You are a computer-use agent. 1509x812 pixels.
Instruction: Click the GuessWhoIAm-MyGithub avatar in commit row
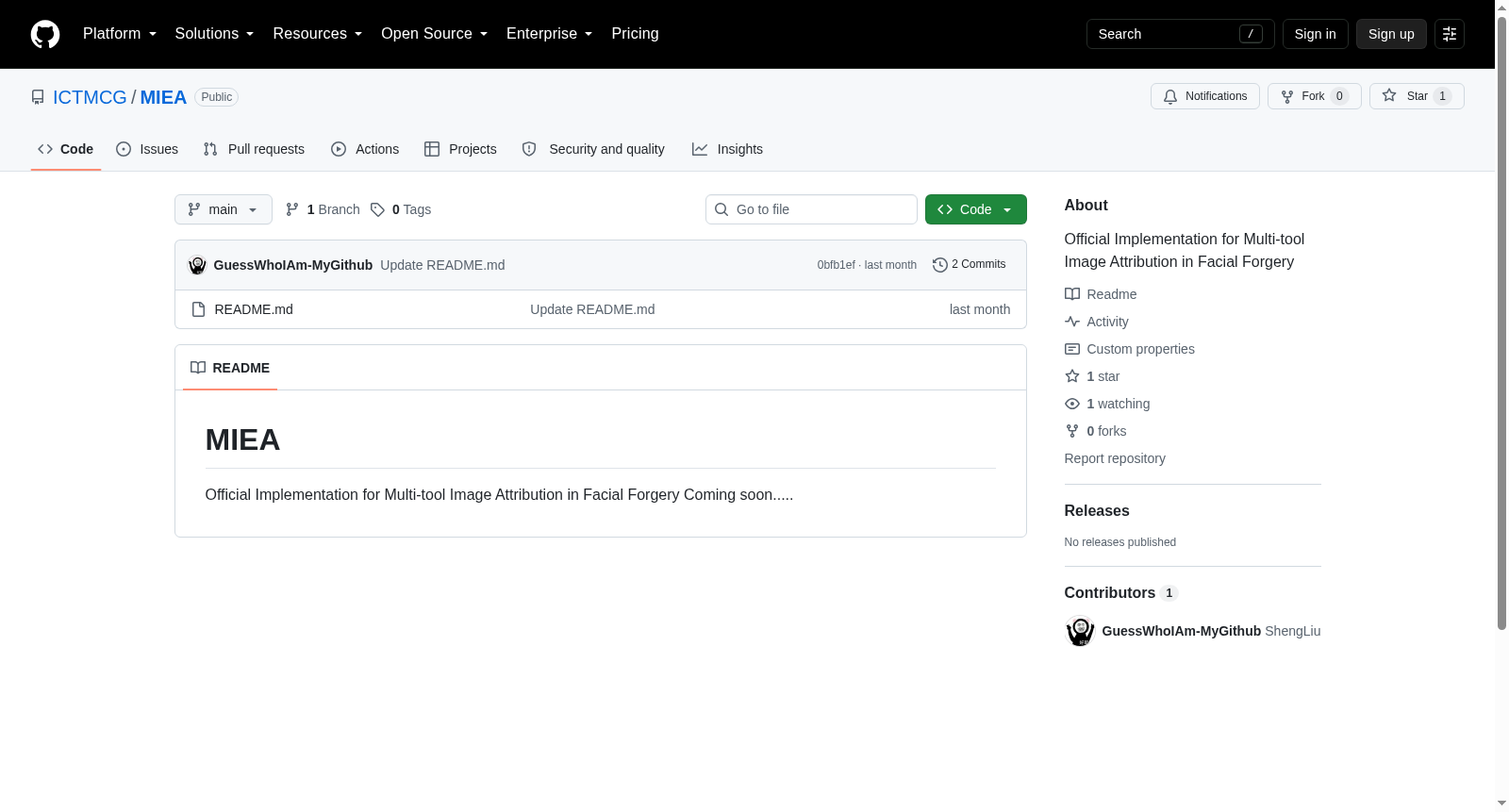click(x=197, y=265)
